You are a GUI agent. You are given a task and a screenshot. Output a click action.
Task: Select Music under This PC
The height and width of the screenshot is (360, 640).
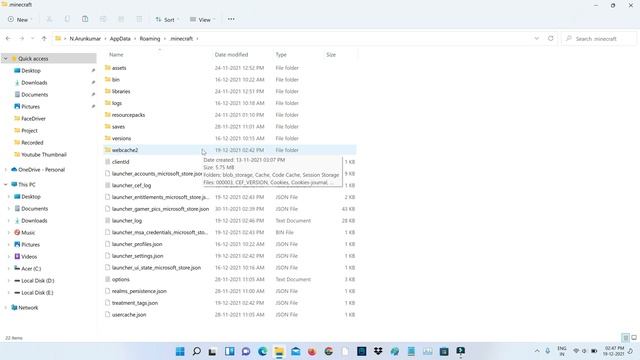(x=28, y=233)
